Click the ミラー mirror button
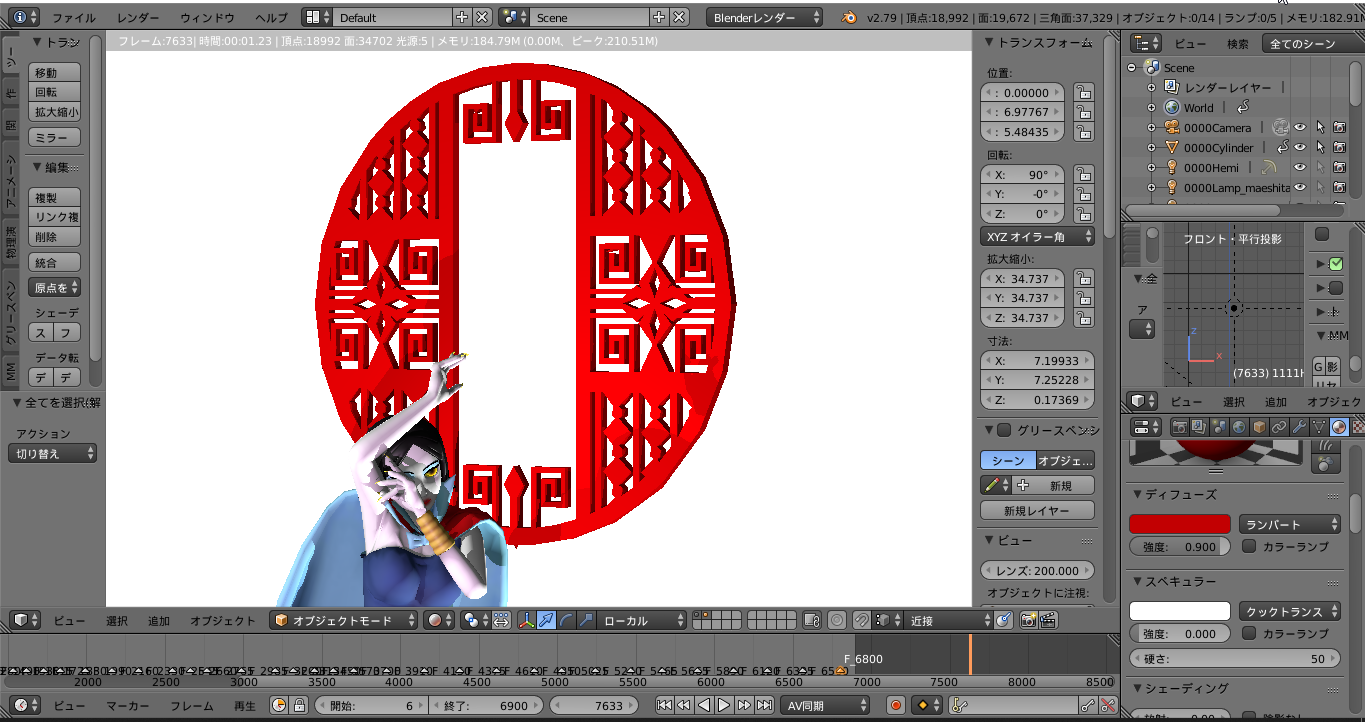Screen dimensions: 1365x722 [x=54, y=138]
